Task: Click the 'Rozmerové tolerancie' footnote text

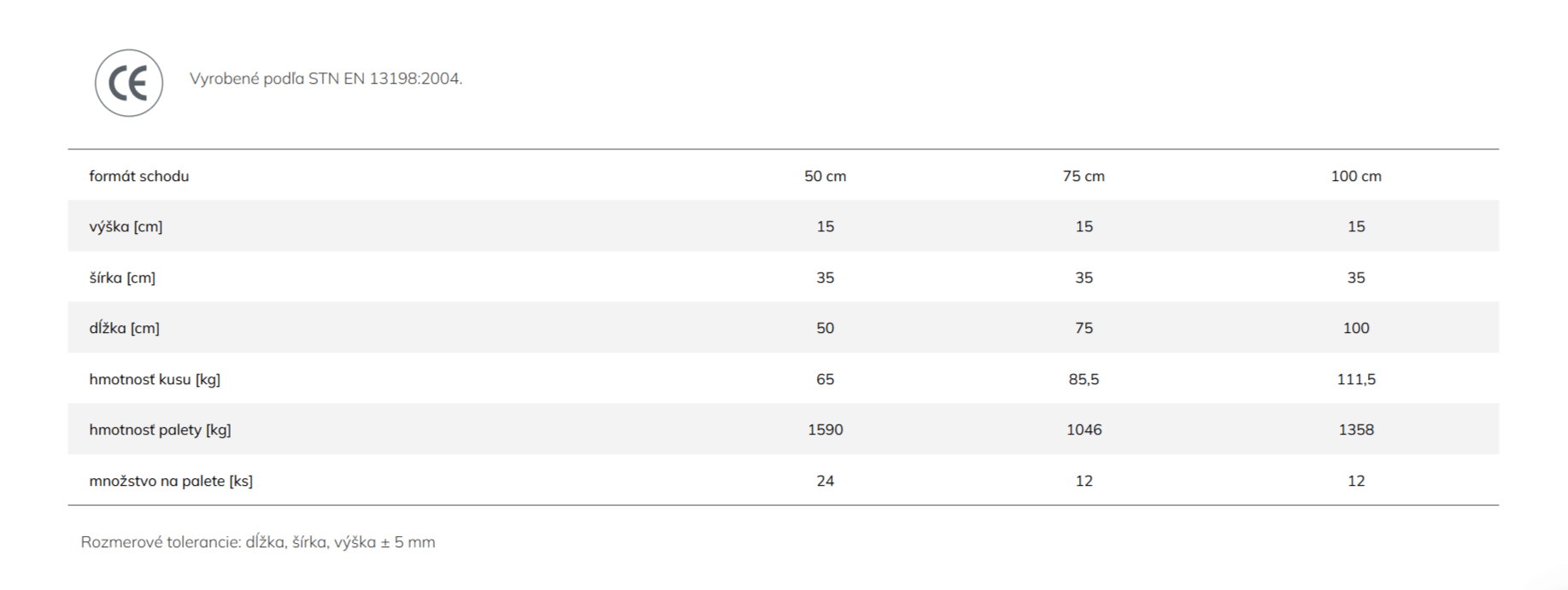Action: [258, 542]
